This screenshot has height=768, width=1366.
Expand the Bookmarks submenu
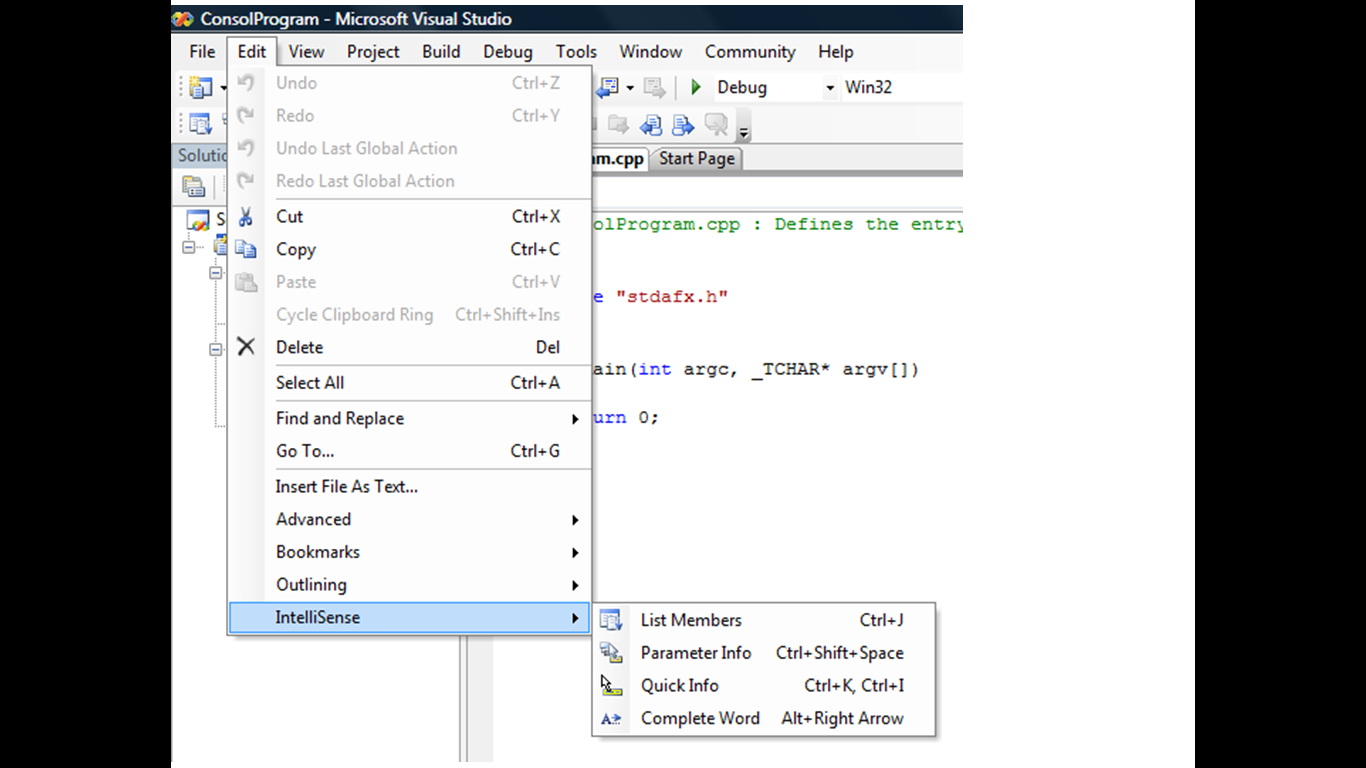(x=410, y=552)
